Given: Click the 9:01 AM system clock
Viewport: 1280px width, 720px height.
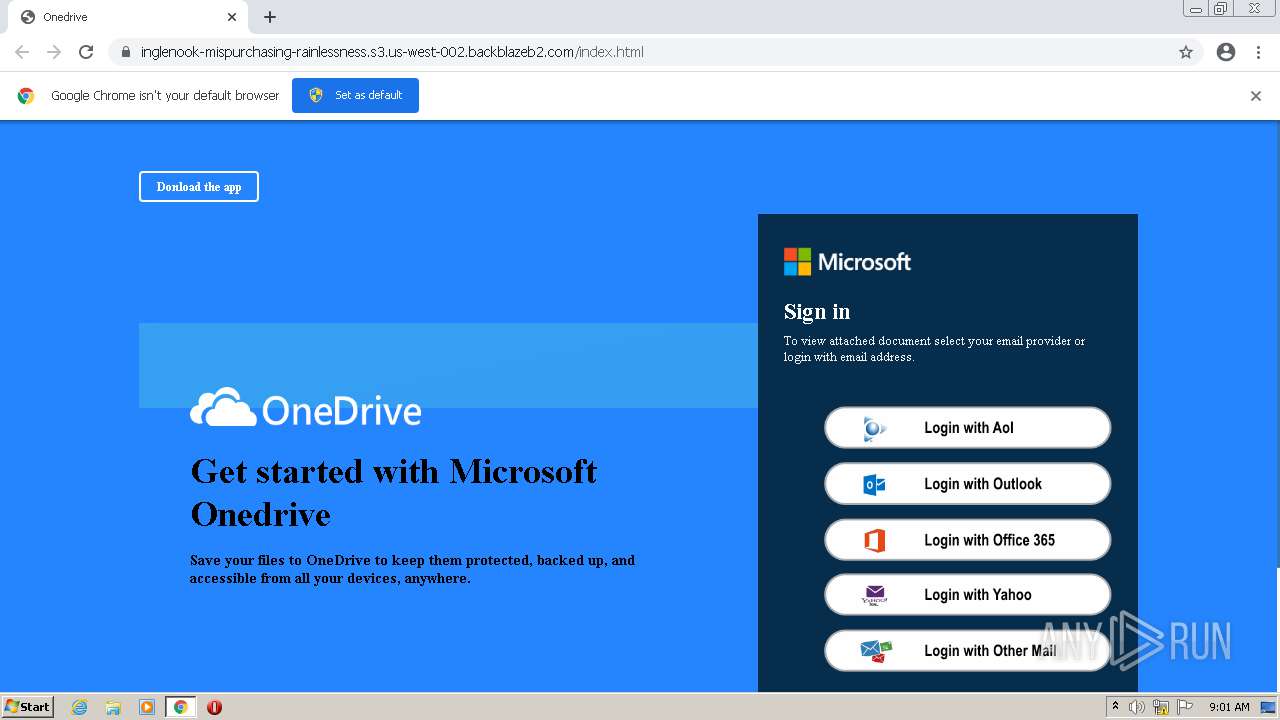Looking at the screenshot, I should 1229,707.
